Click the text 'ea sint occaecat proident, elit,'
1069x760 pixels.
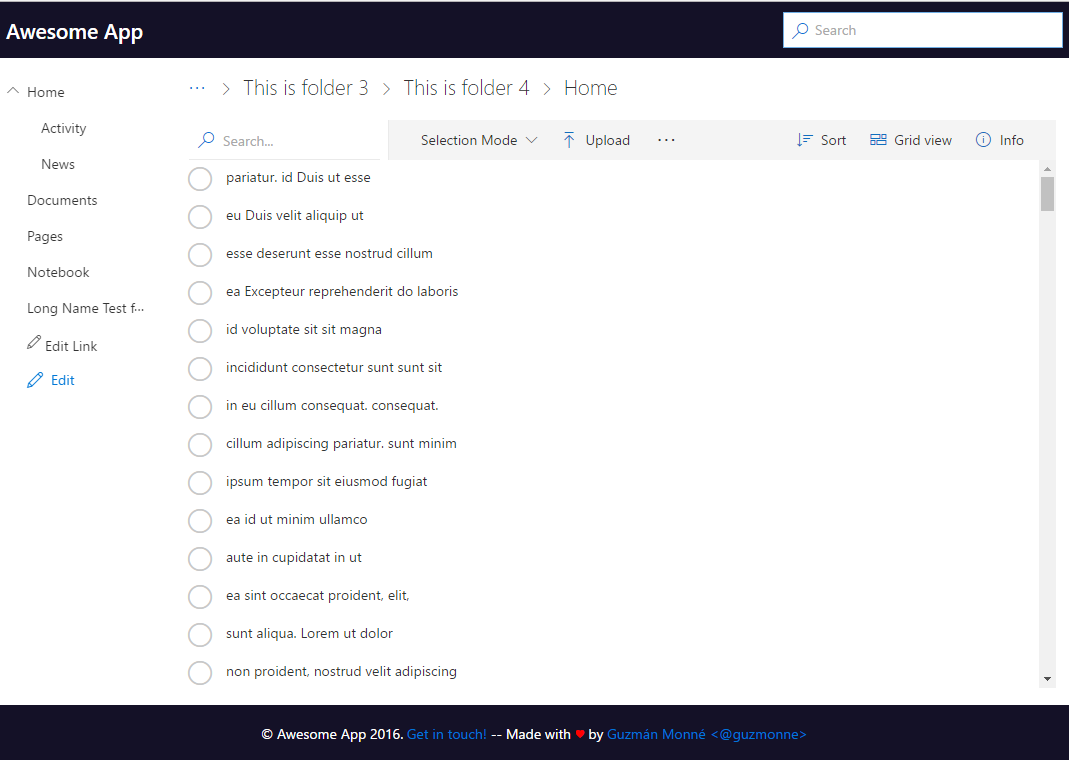(x=318, y=595)
